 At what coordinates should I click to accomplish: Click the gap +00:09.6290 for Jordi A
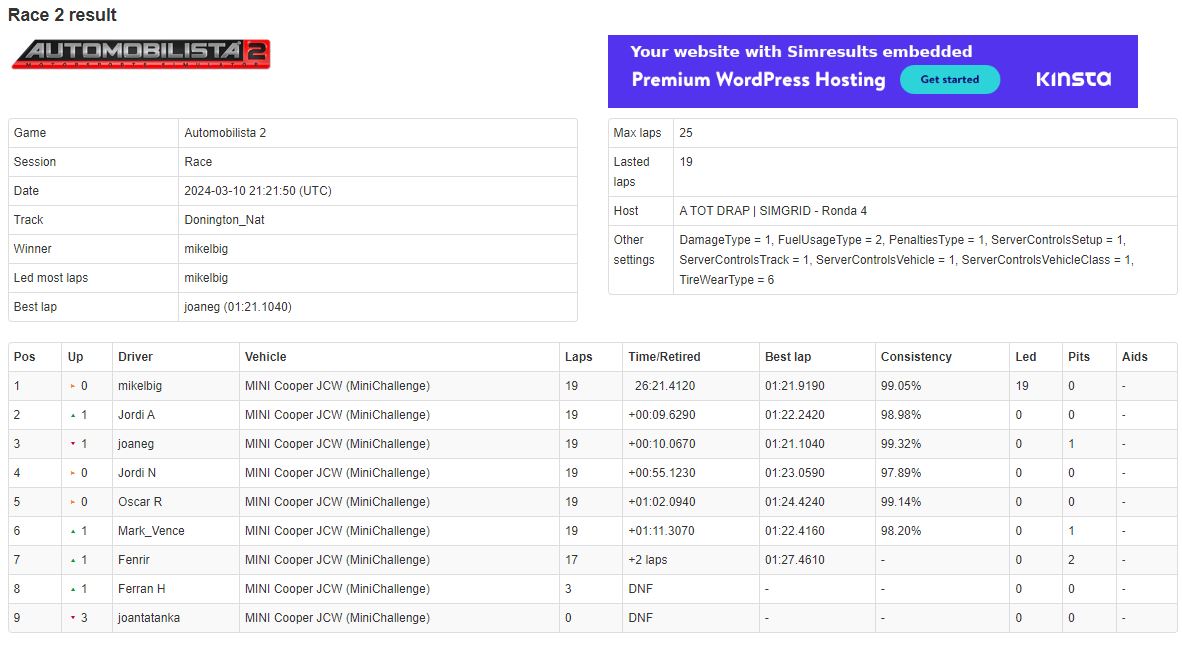(661, 415)
